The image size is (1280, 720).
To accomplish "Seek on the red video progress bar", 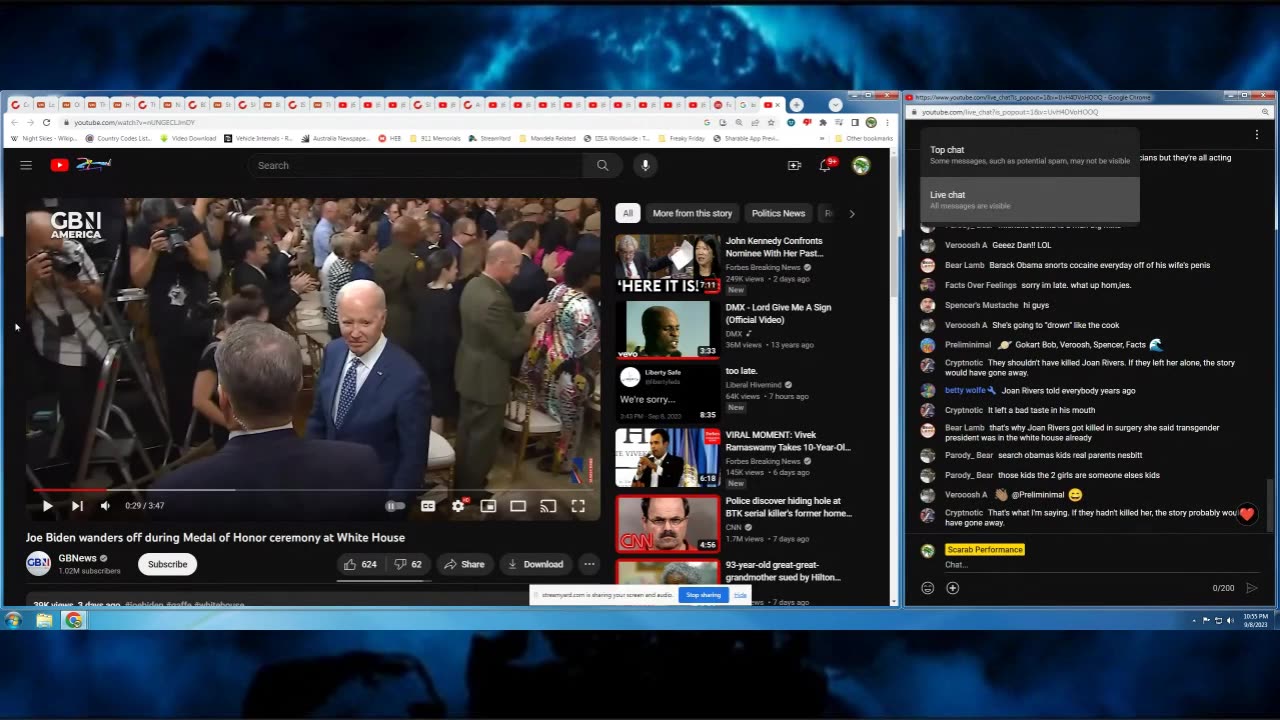I will [313, 490].
